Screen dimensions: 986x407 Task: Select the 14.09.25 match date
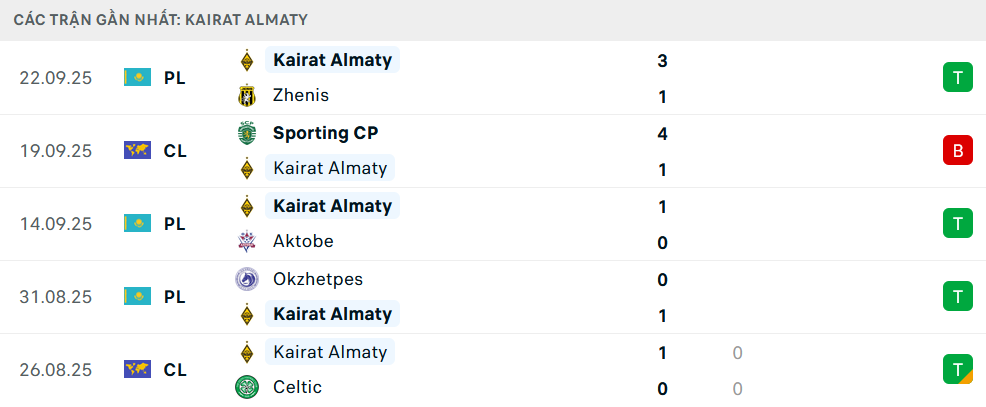56,224
